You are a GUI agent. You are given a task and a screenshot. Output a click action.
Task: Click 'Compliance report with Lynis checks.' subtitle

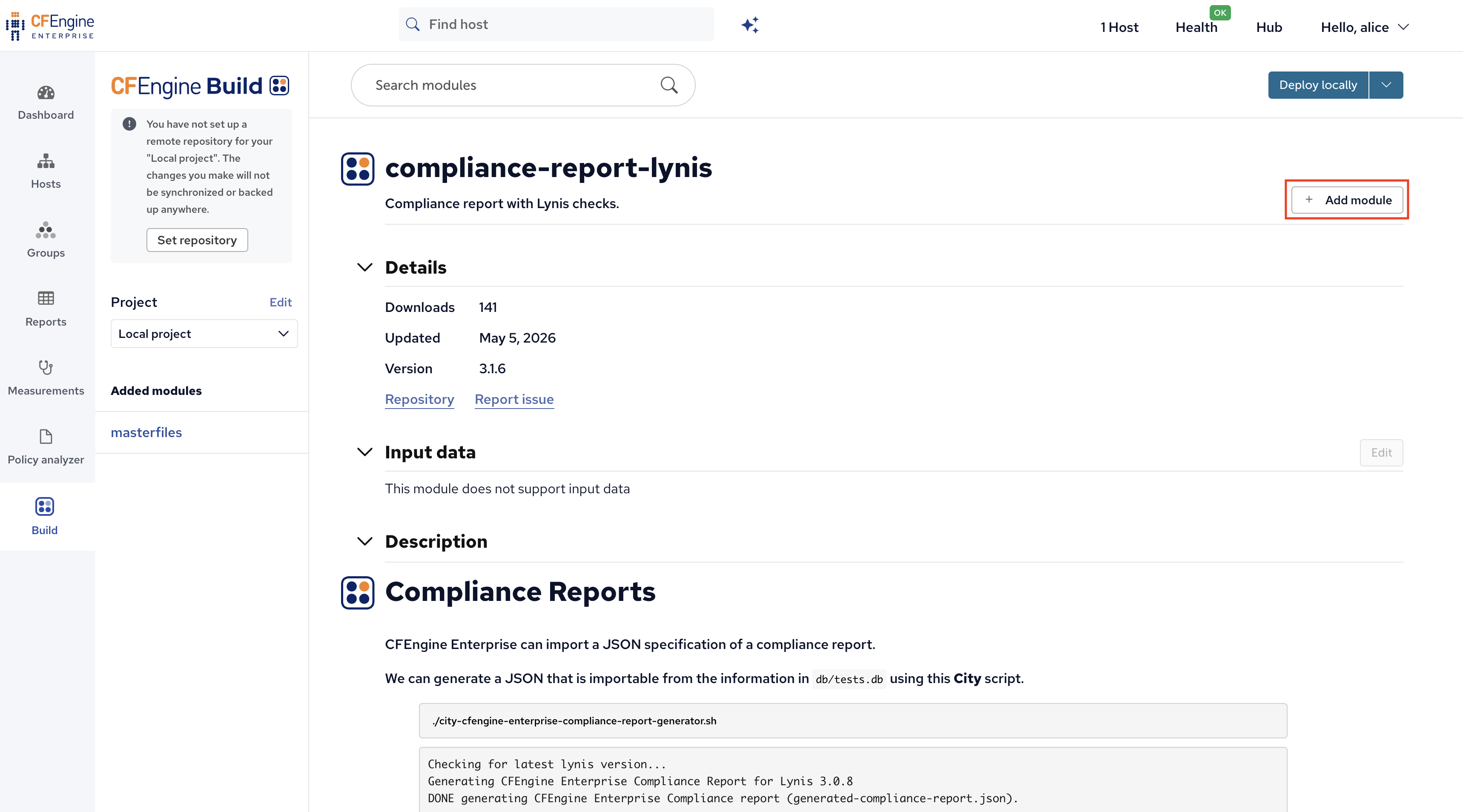point(502,203)
